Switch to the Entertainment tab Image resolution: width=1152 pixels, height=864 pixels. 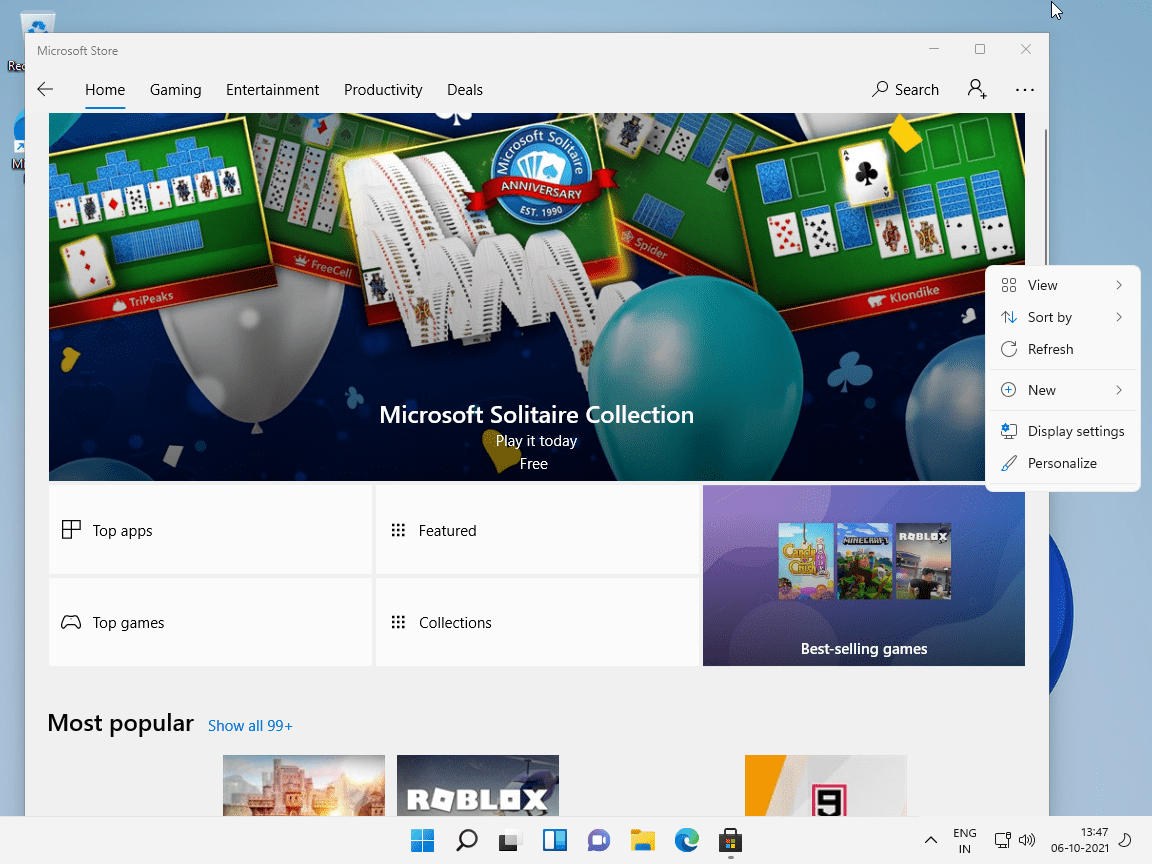click(273, 90)
